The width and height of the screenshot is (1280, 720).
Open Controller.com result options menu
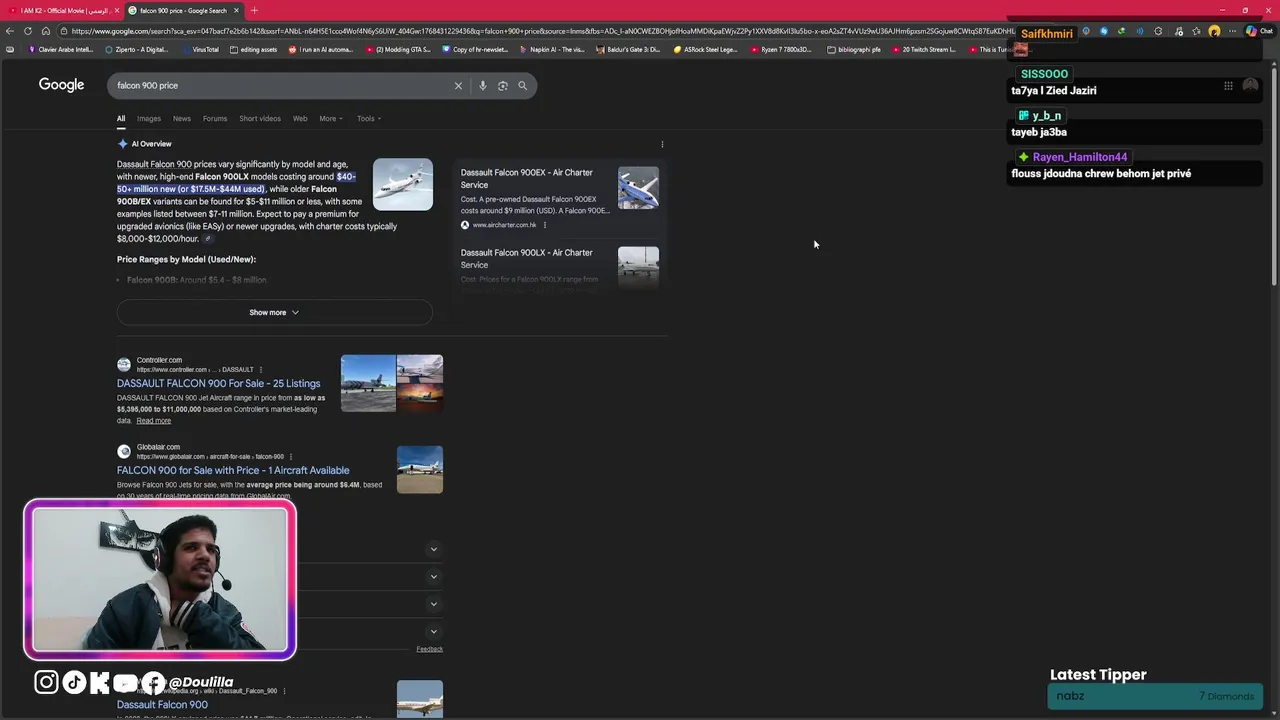click(x=261, y=370)
